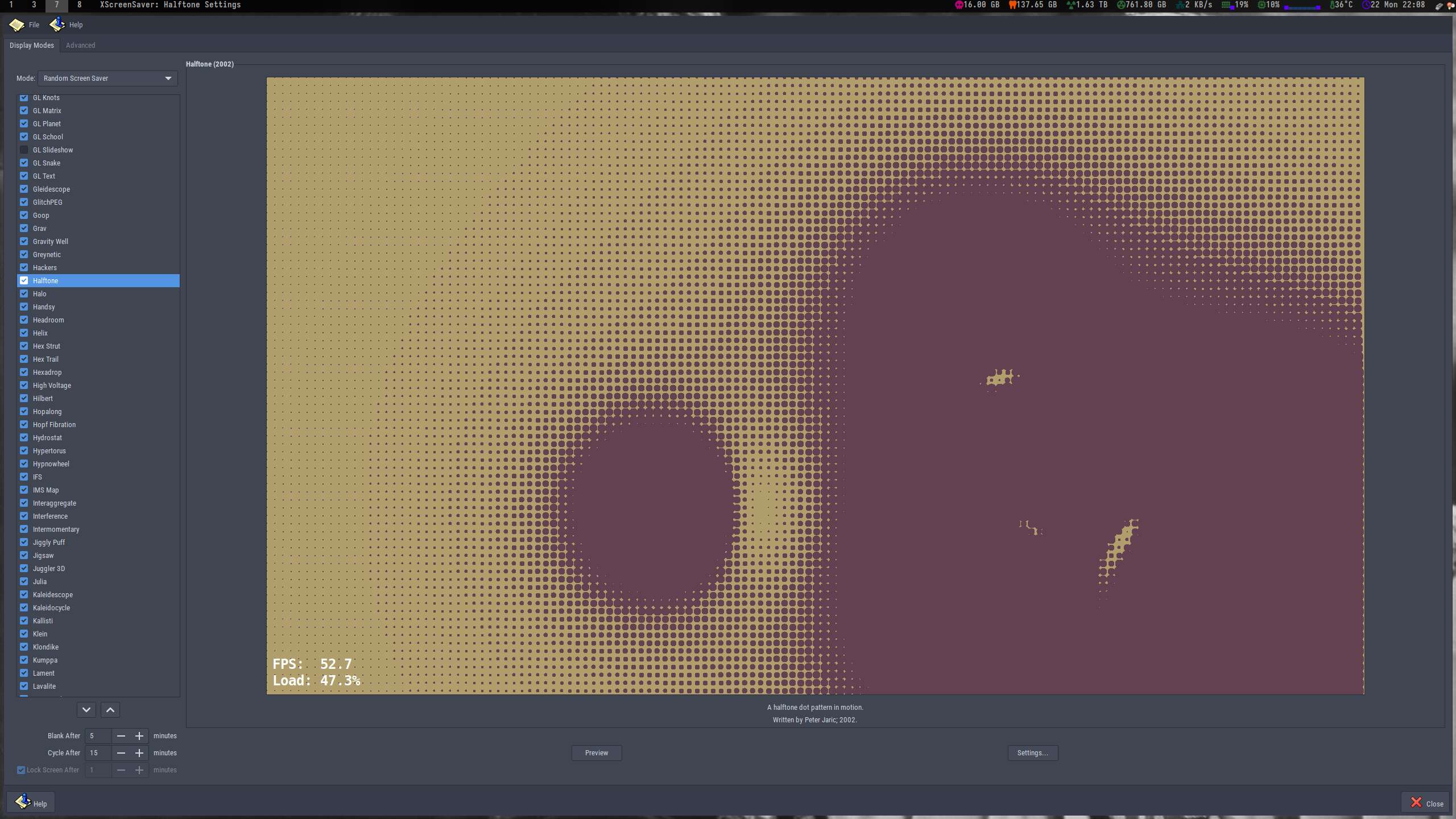Decrease Blank After value with minus stepper
This screenshot has width=1456, height=819.
pyautogui.click(x=121, y=736)
